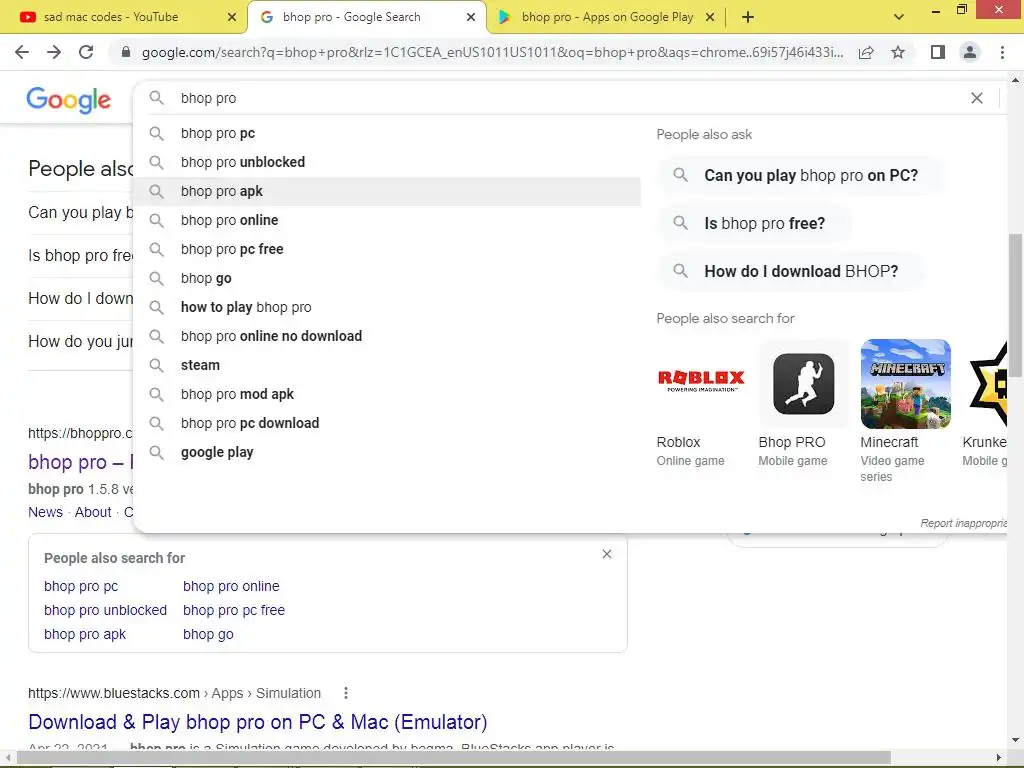Click the vertical page scrollbar
The height and width of the screenshot is (768, 1024).
(1015, 305)
